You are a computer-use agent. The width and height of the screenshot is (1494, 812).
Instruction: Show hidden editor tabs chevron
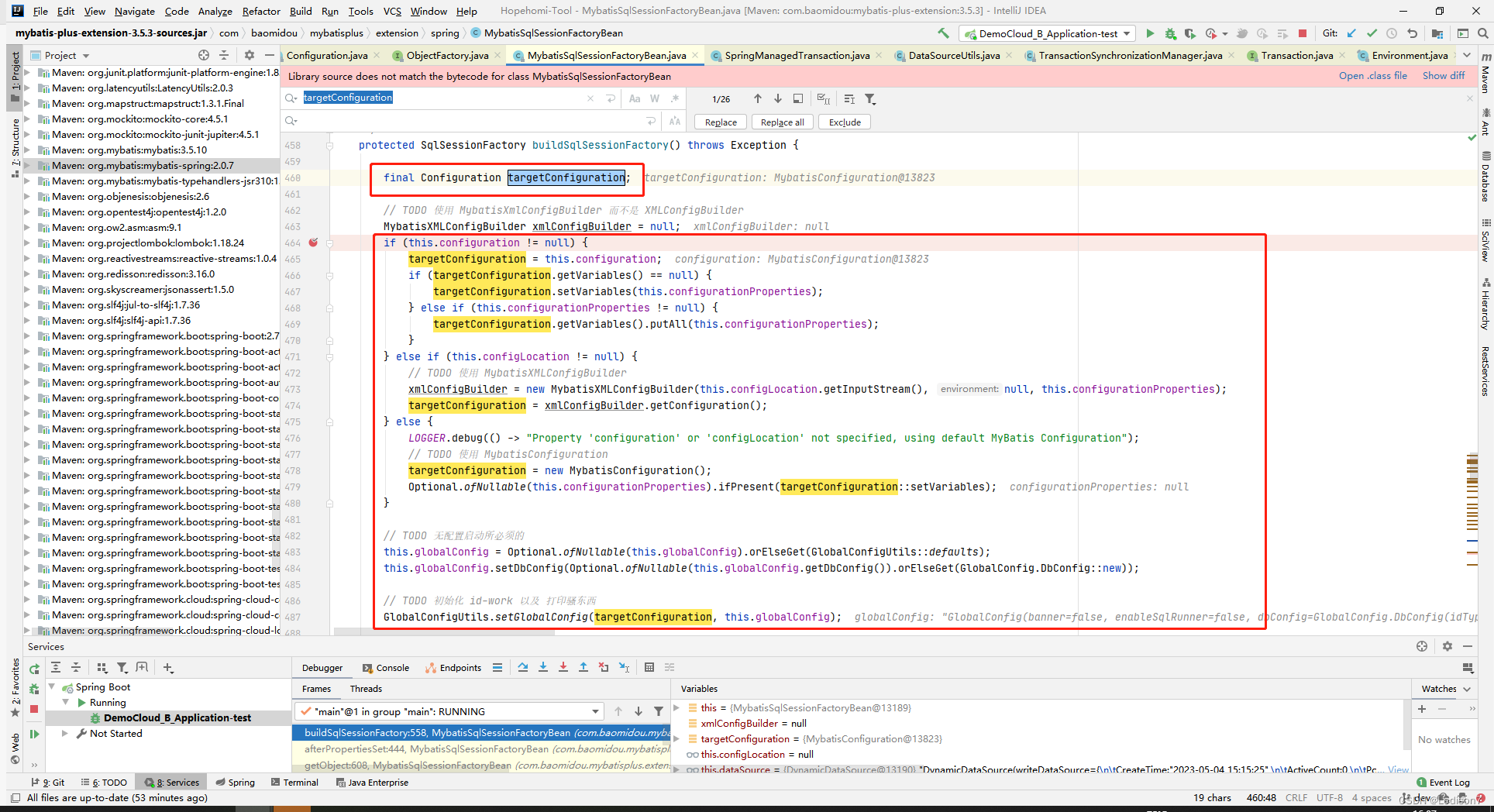(x=1467, y=55)
